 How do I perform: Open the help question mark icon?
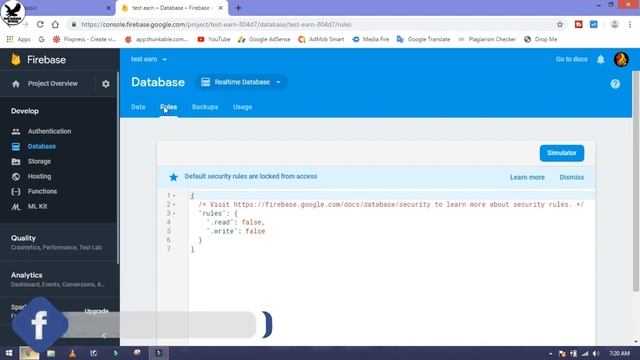[x=615, y=84]
